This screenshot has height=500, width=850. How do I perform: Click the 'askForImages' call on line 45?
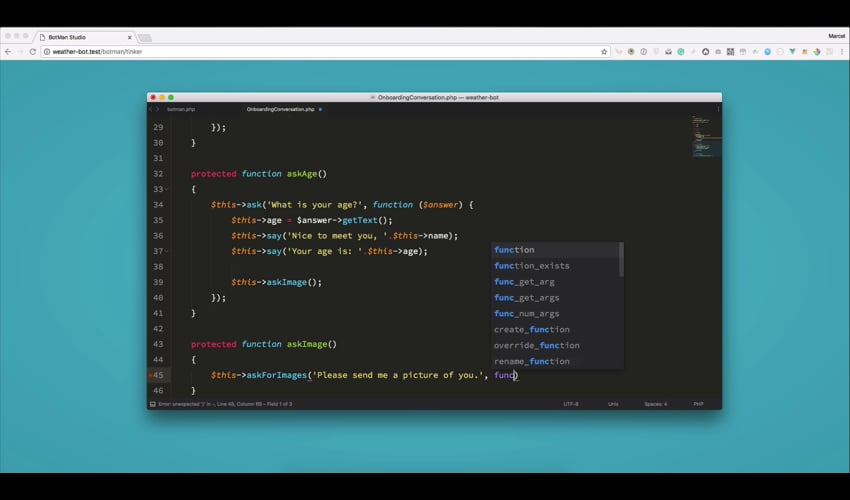(276, 375)
